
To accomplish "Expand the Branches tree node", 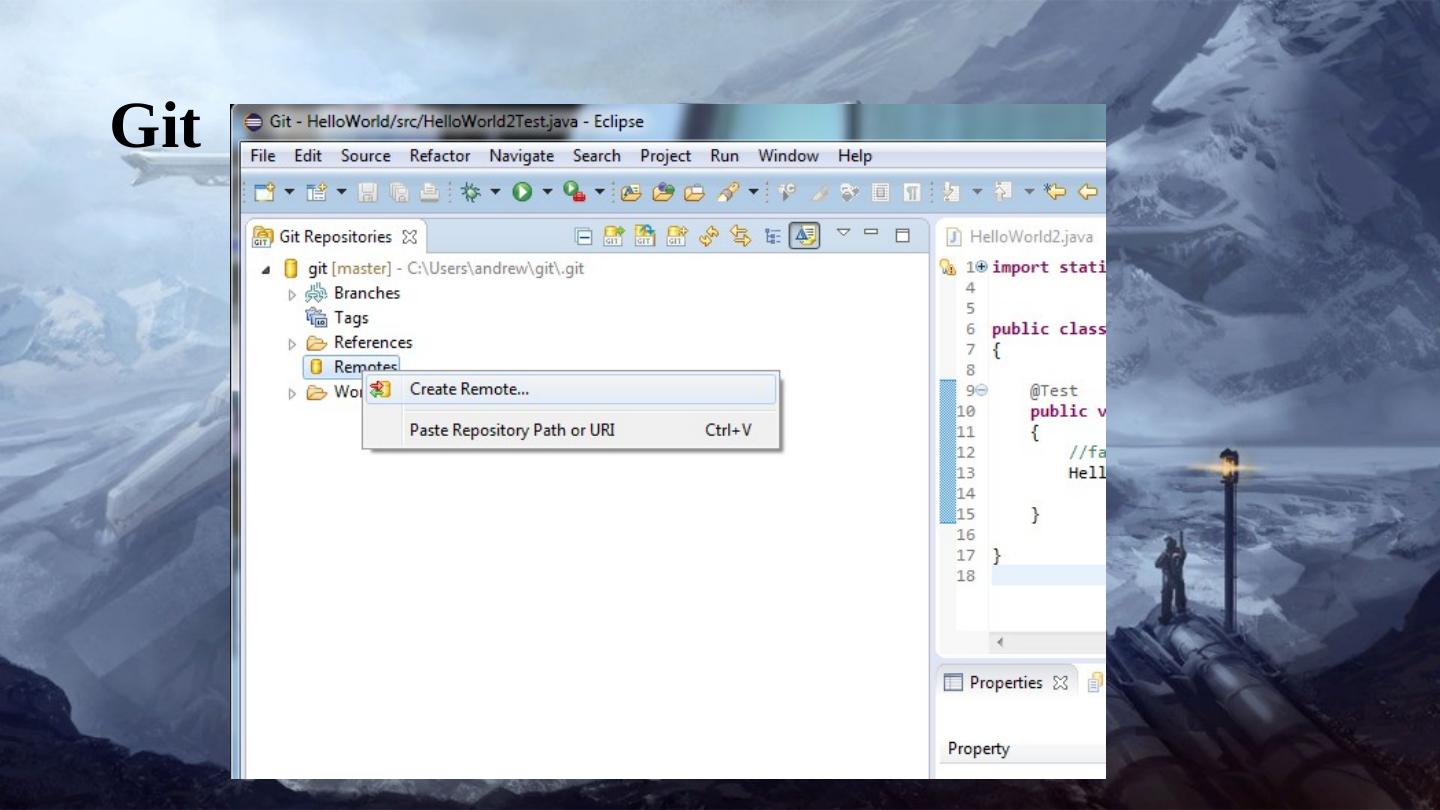I will pos(292,294).
